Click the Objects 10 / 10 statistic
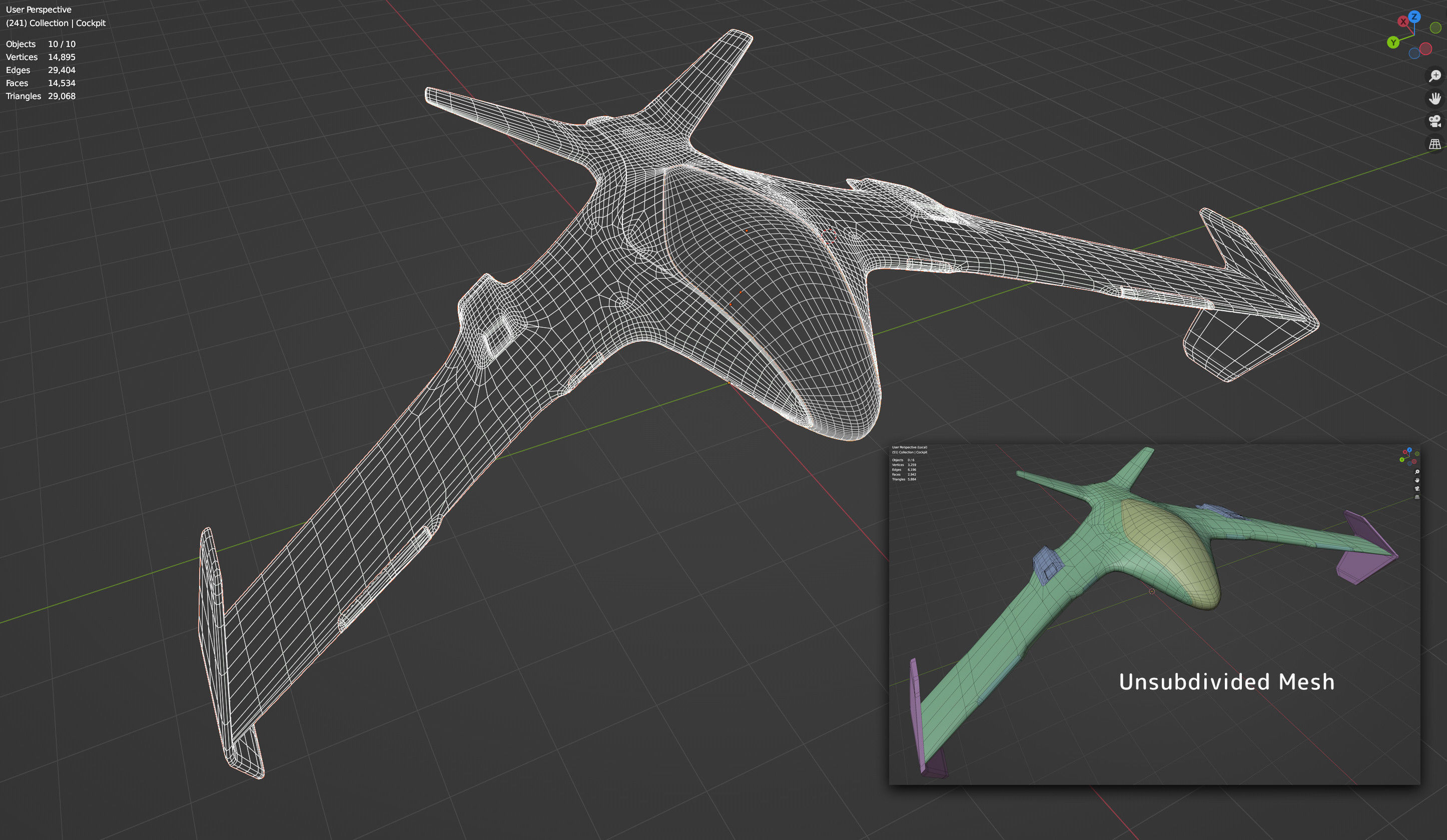This screenshot has width=1447, height=840. pyautogui.click(x=41, y=44)
